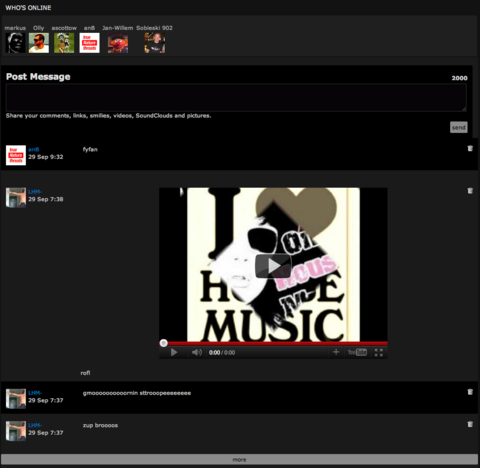The image size is (480, 468).
Task: Open the video on YouTube via logo
Action: tap(357, 352)
